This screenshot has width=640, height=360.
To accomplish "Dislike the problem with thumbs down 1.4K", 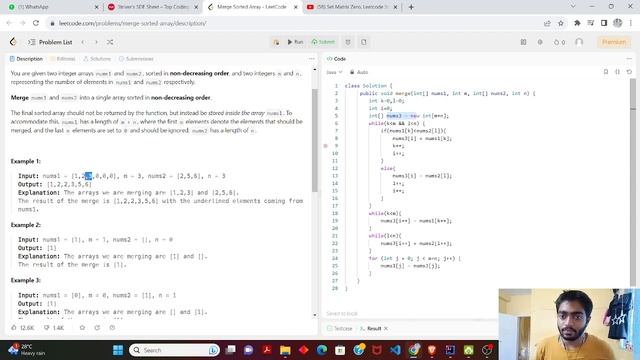I will point(54,328).
